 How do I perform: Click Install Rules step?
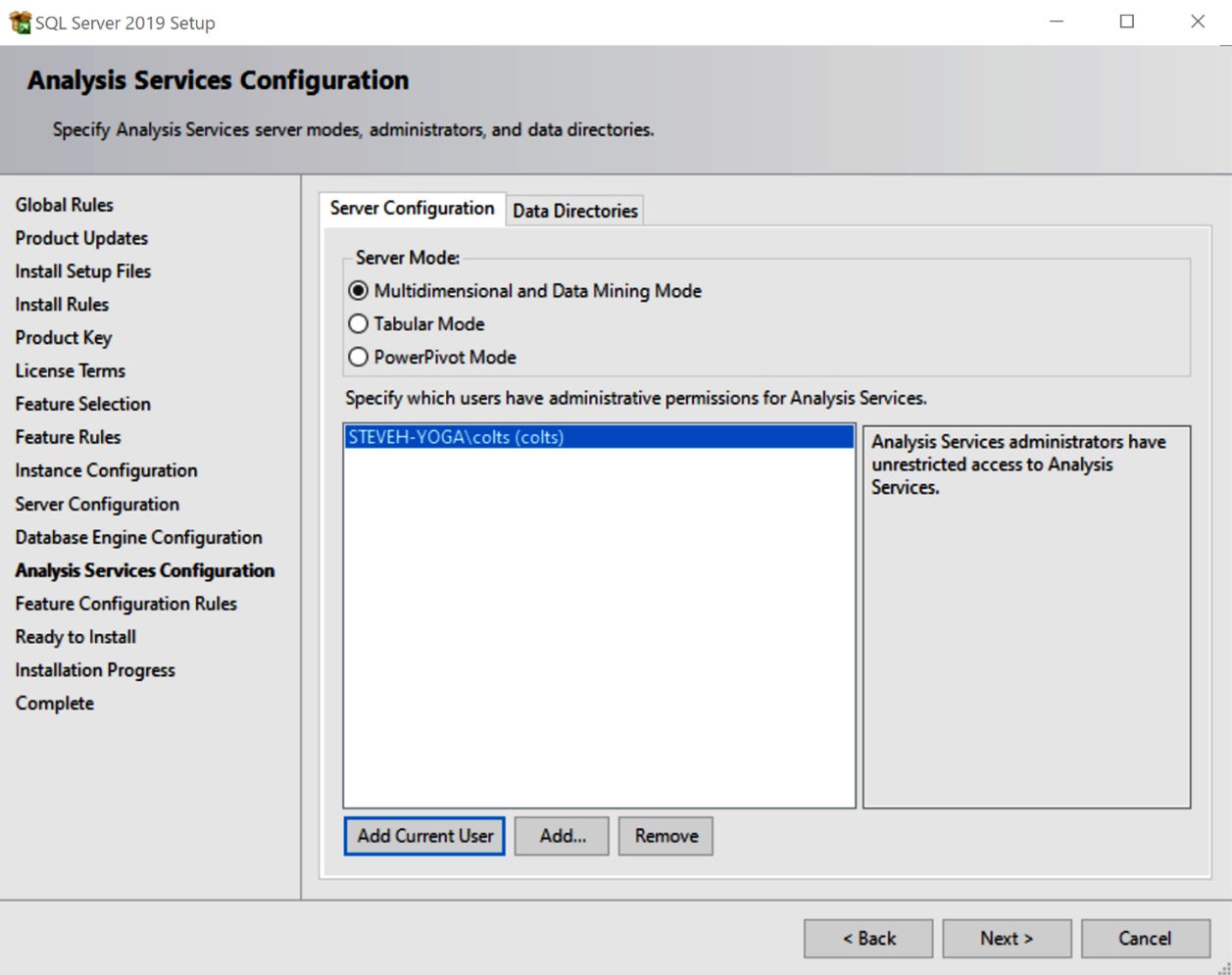(x=62, y=305)
